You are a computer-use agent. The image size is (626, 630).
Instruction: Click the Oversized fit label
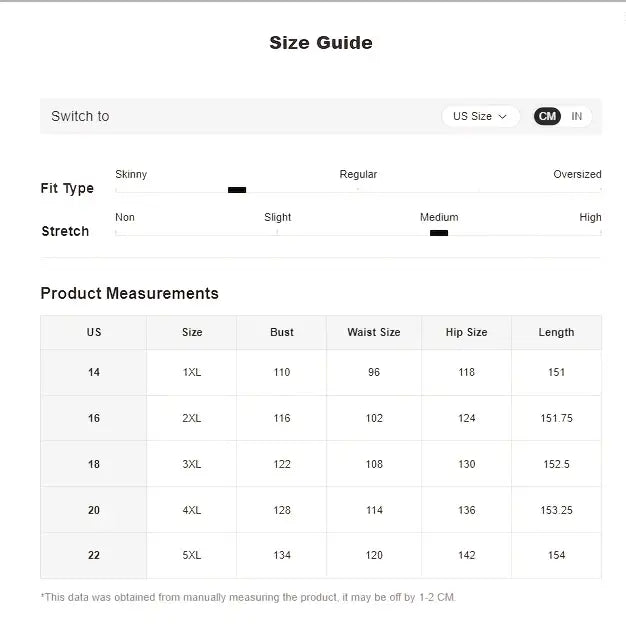pos(577,174)
